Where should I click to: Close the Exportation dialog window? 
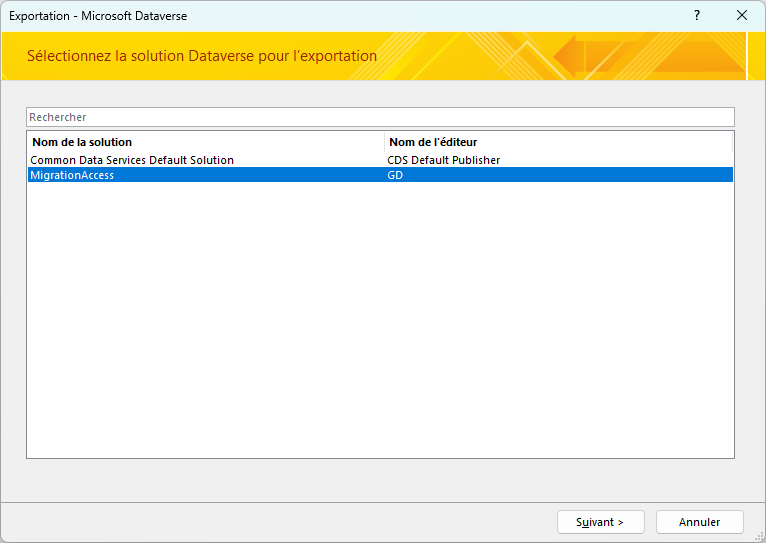[x=742, y=16]
